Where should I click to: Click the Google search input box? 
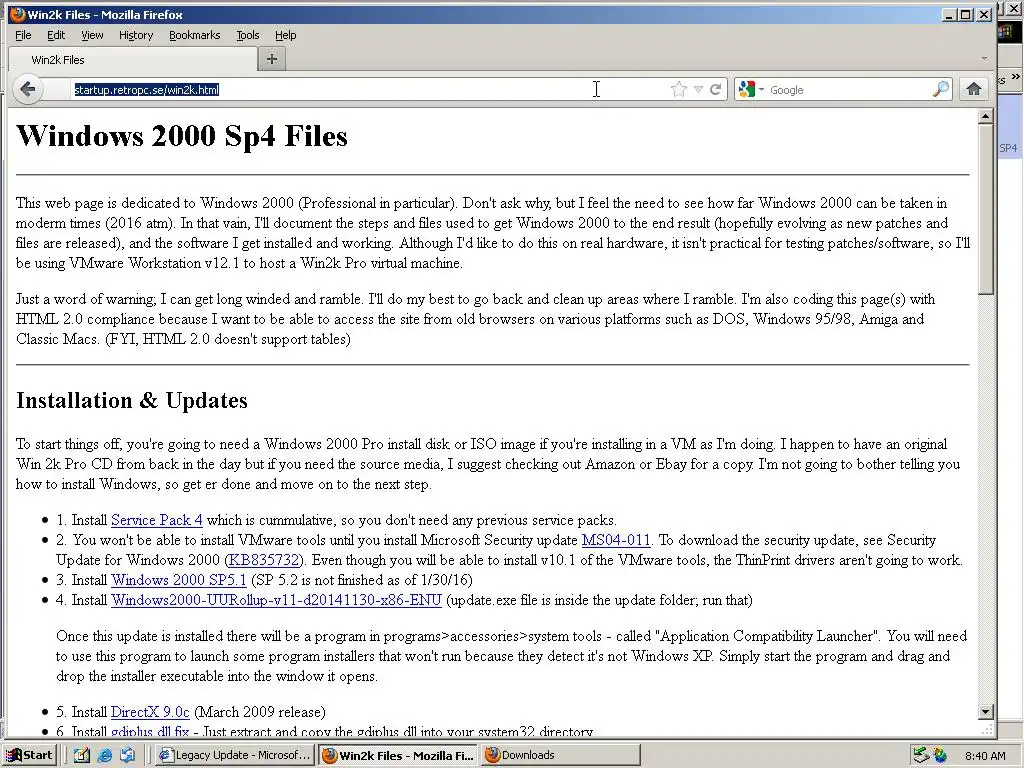coord(849,89)
